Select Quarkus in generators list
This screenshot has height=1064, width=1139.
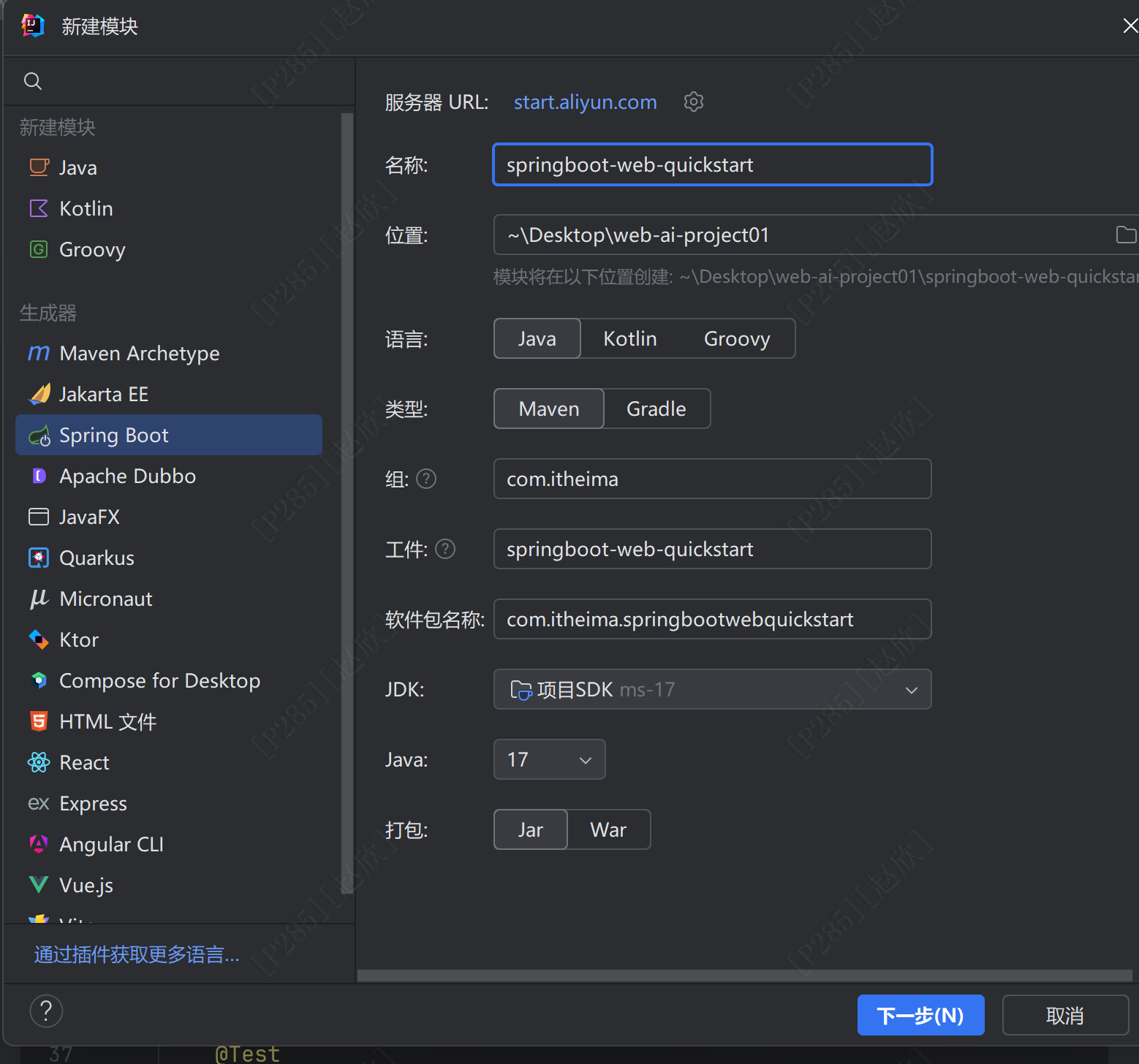point(169,558)
